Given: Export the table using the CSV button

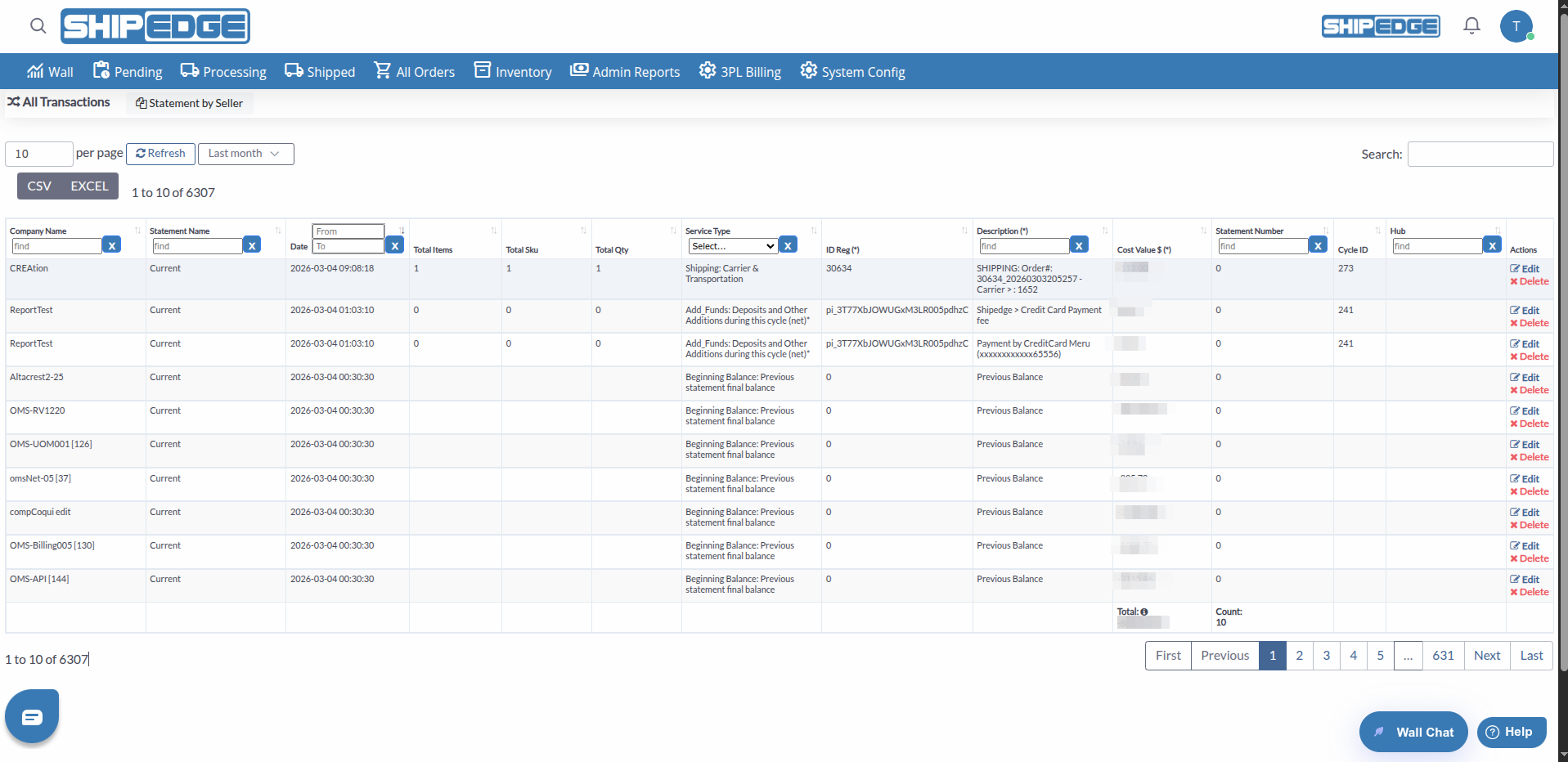Looking at the screenshot, I should pos(38,186).
